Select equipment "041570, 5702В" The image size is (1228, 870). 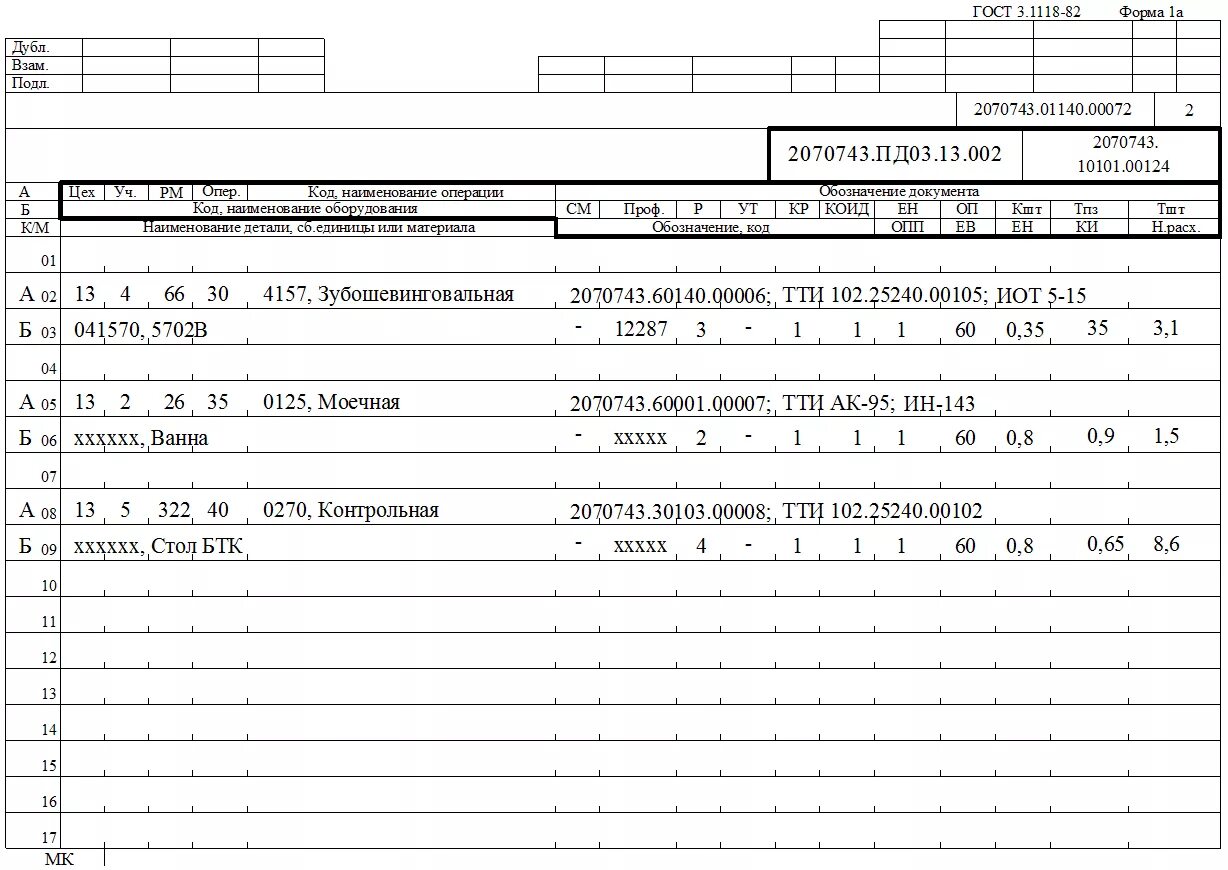(140, 330)
